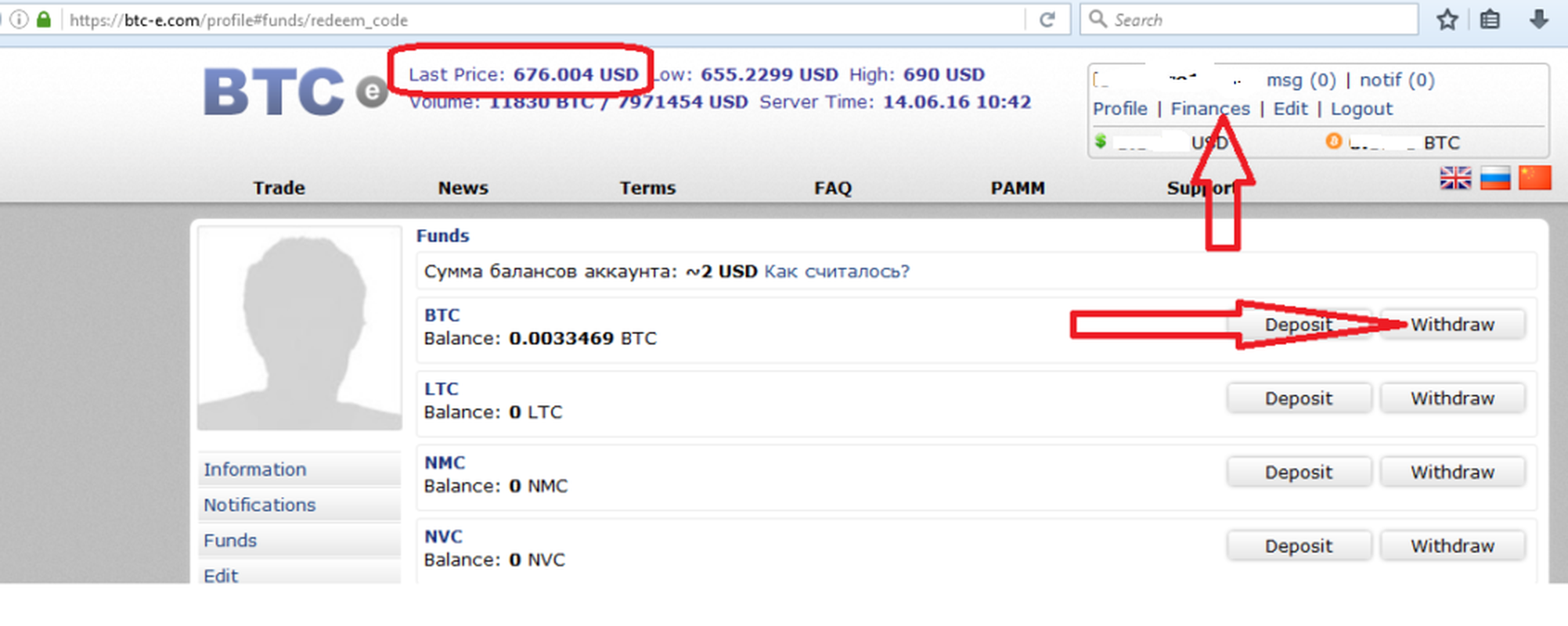This screenshot has width=1568, height=626.
Task: Click the Logout link
Action: click(x=1361, y=109)
